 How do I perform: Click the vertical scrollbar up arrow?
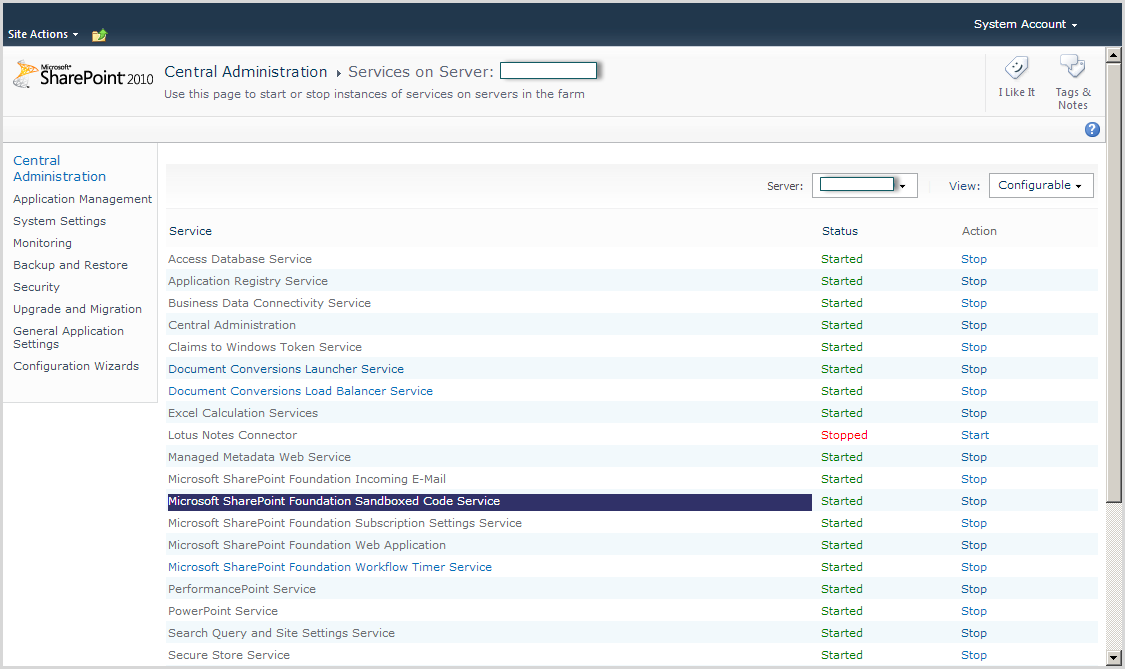point(1114,55)
